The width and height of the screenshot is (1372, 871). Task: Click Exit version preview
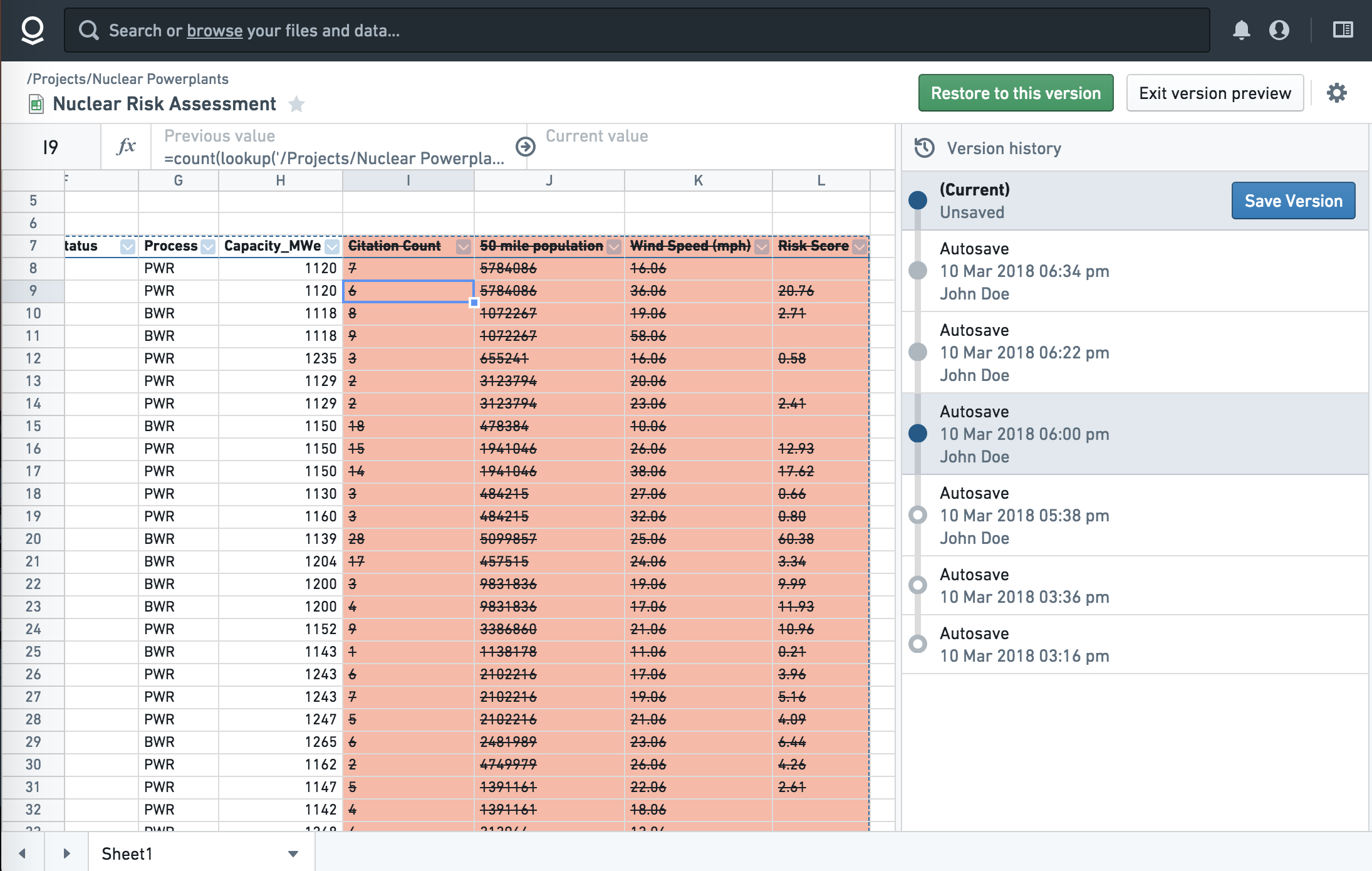coord(1215,93)
